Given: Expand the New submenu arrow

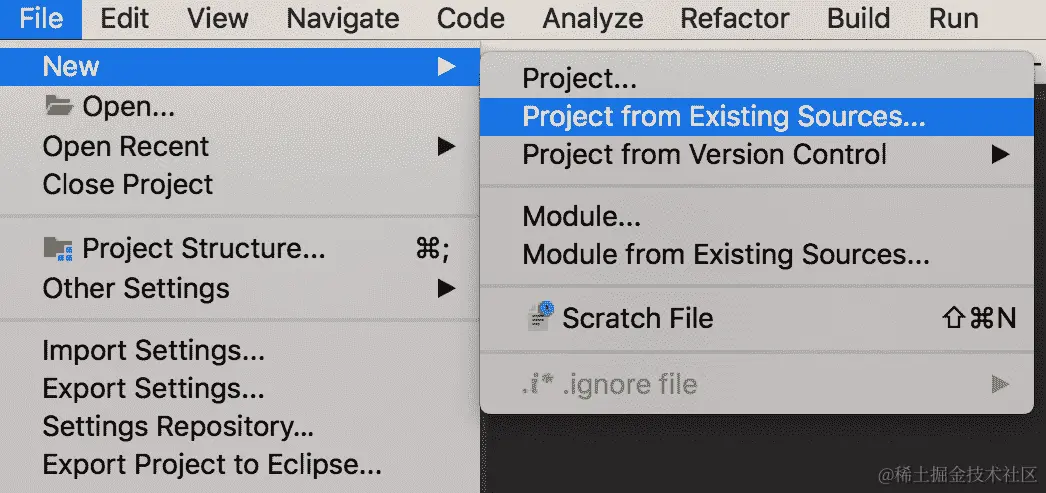Looking at the screenshot, I should tap(446, 67).
